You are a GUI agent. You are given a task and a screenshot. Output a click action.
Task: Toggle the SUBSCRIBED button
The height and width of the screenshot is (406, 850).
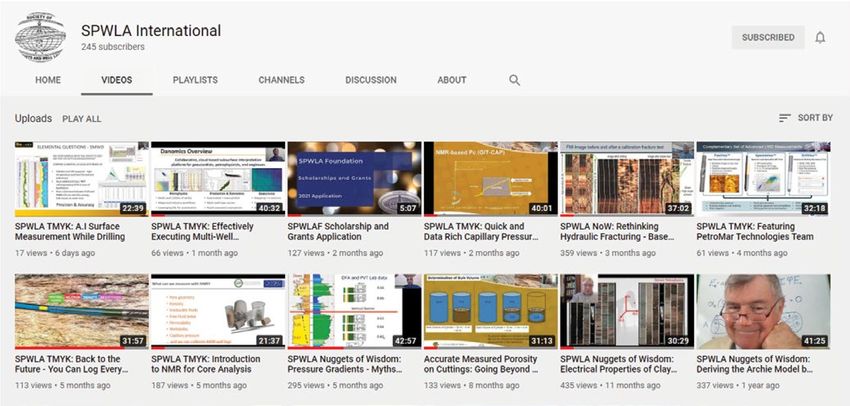coord(768,37)
